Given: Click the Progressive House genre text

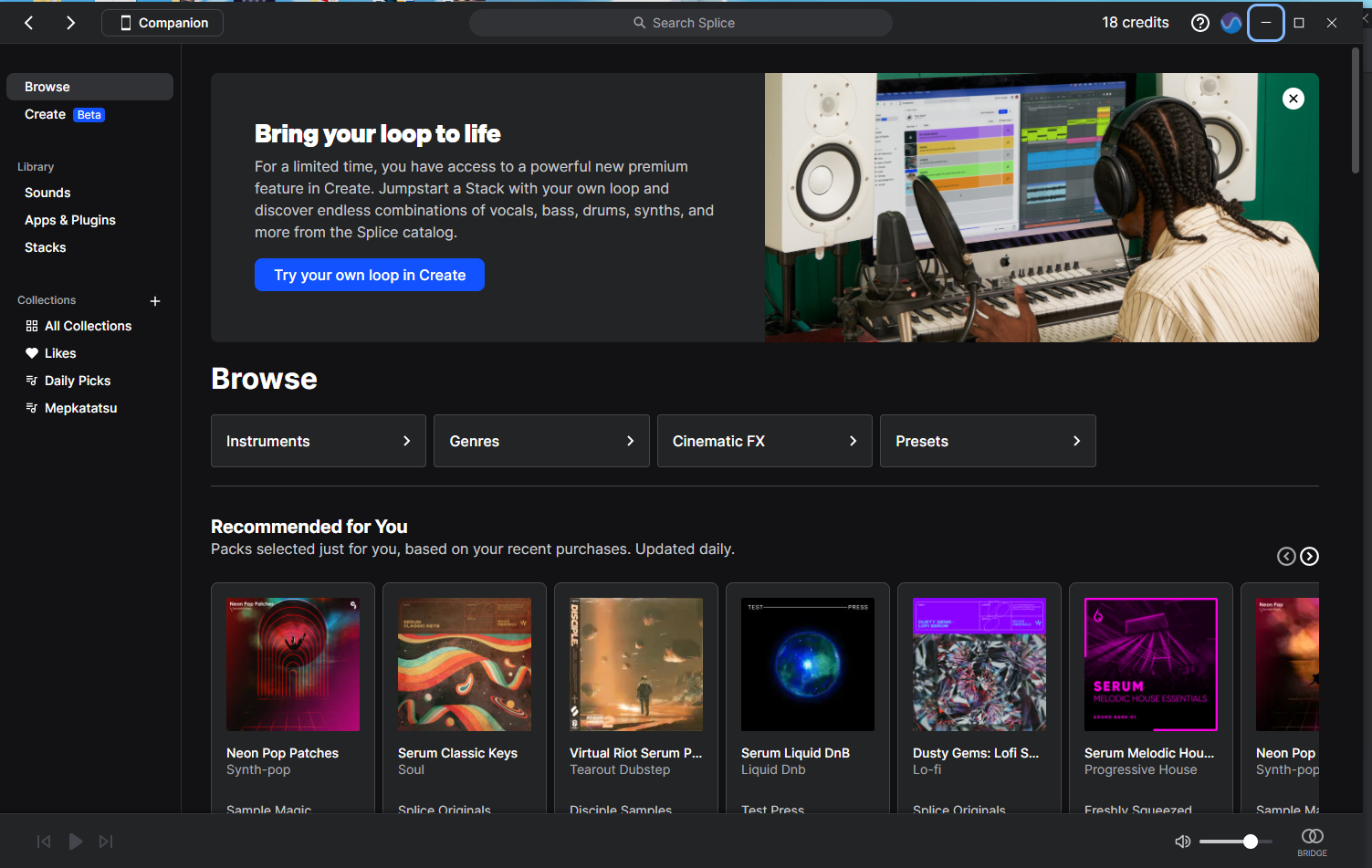Looking at the screenshot, I should tap(1140, 769).
